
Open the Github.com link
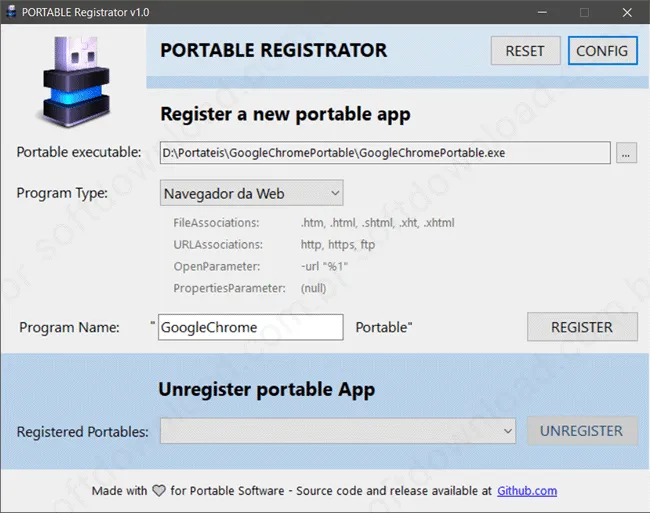click(x=527, y=491)
